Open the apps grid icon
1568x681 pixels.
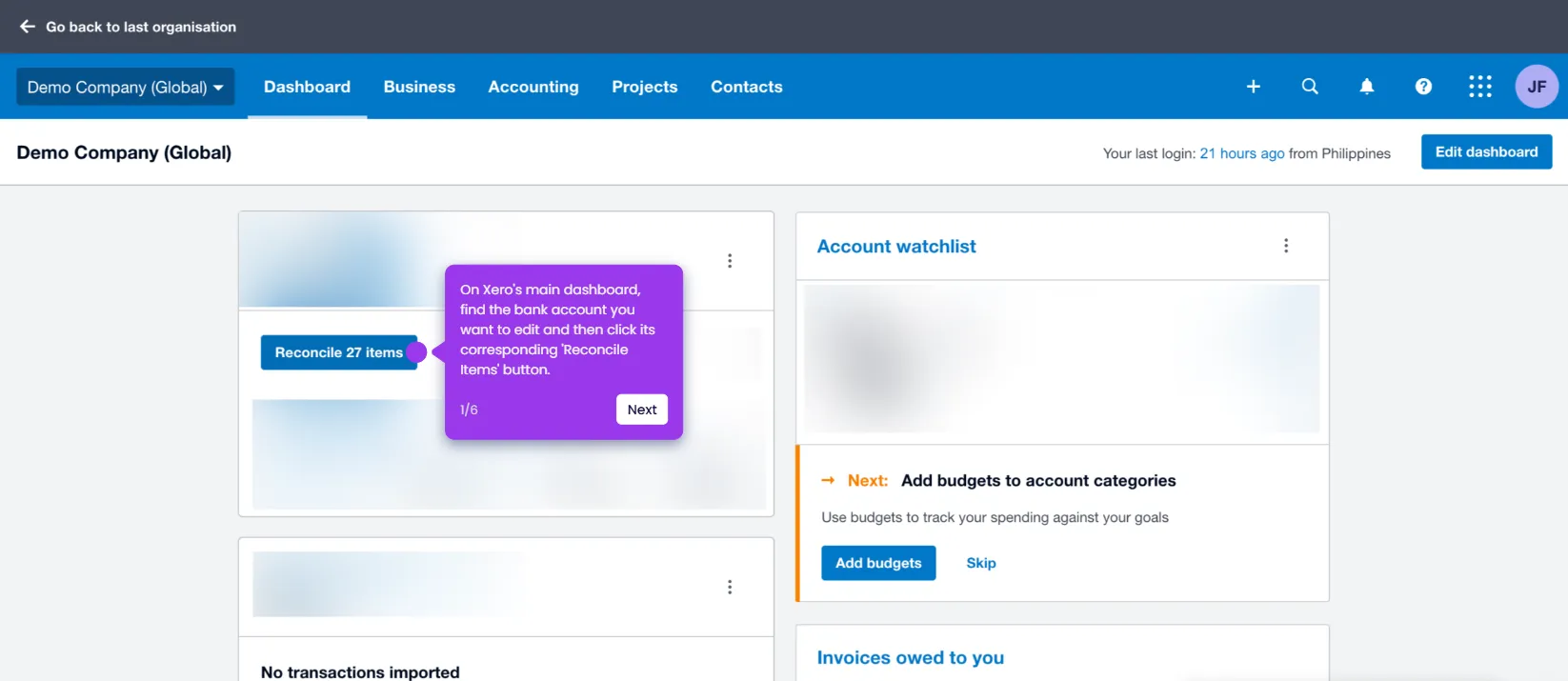[1480, 87]
